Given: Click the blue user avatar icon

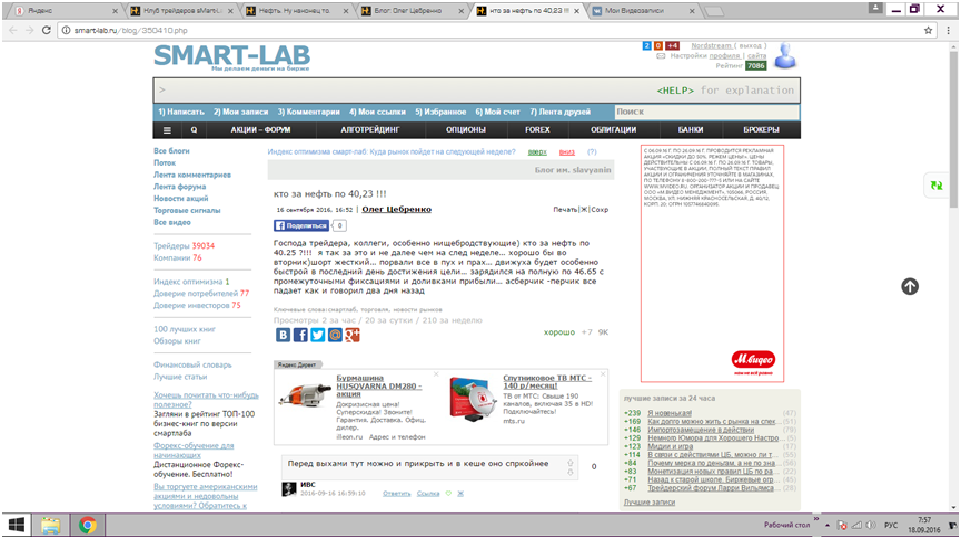Looking at the screenshot, I should point(785,56).
